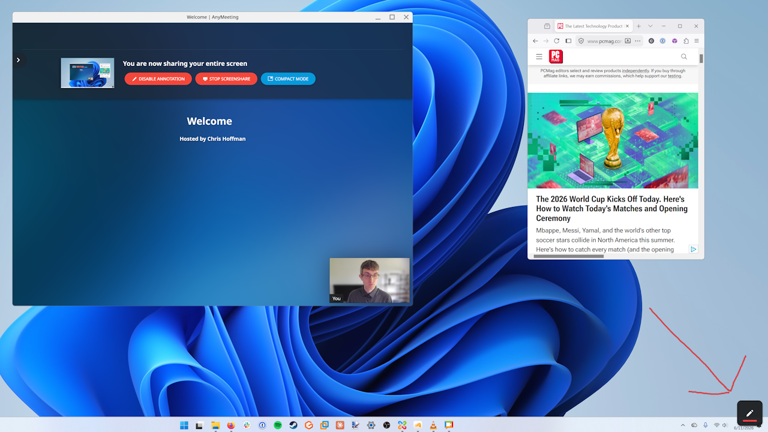Open PCMag hamburger menu
Screen dimensions: 768x432
[539, 57]
